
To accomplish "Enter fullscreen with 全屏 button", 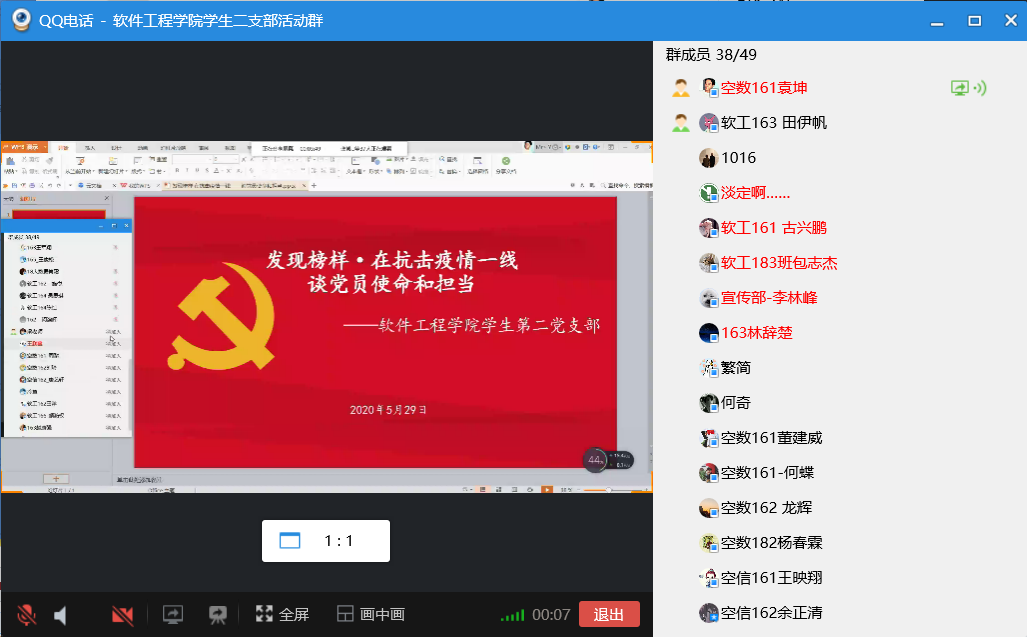I will click(x=281, y=614).
